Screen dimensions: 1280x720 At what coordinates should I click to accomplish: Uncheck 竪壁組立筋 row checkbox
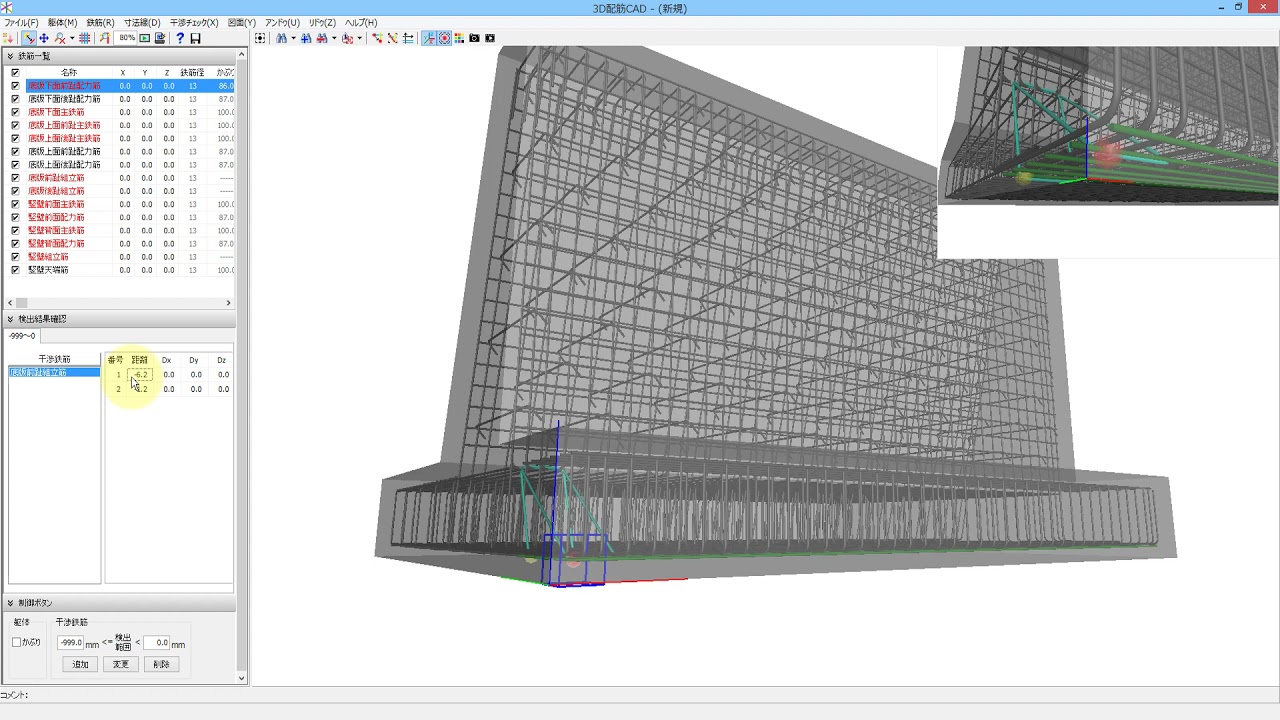coord(15,257)
